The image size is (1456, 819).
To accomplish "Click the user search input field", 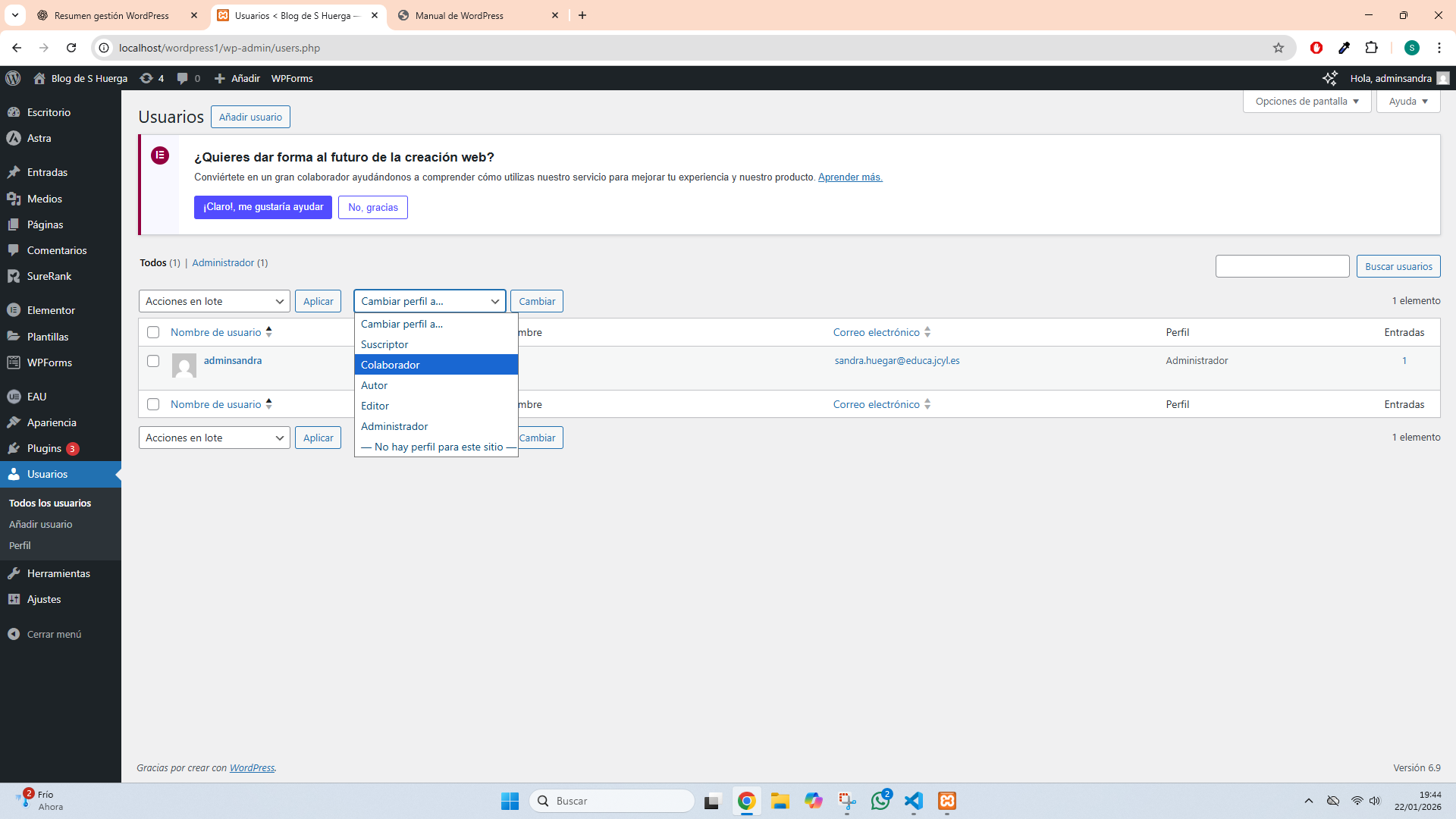I will [x=1282, y=266].
